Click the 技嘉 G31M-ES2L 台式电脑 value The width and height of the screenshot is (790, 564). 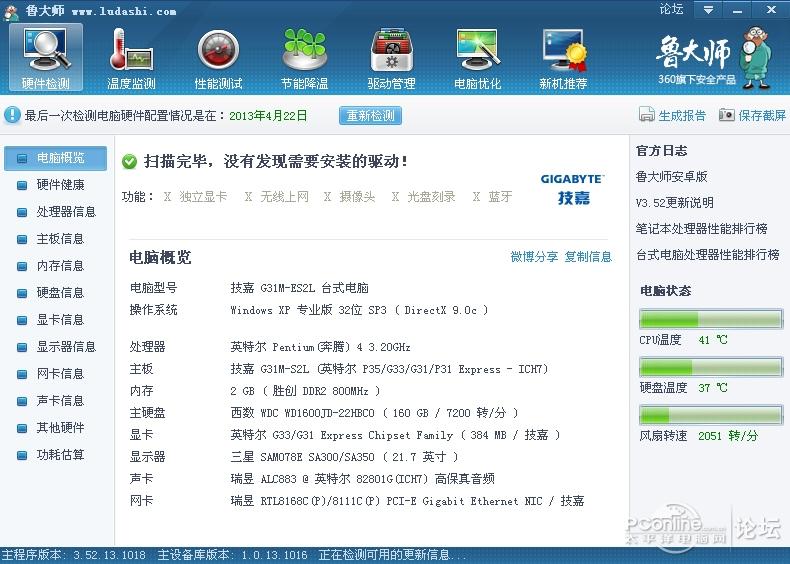click(299, 288)
